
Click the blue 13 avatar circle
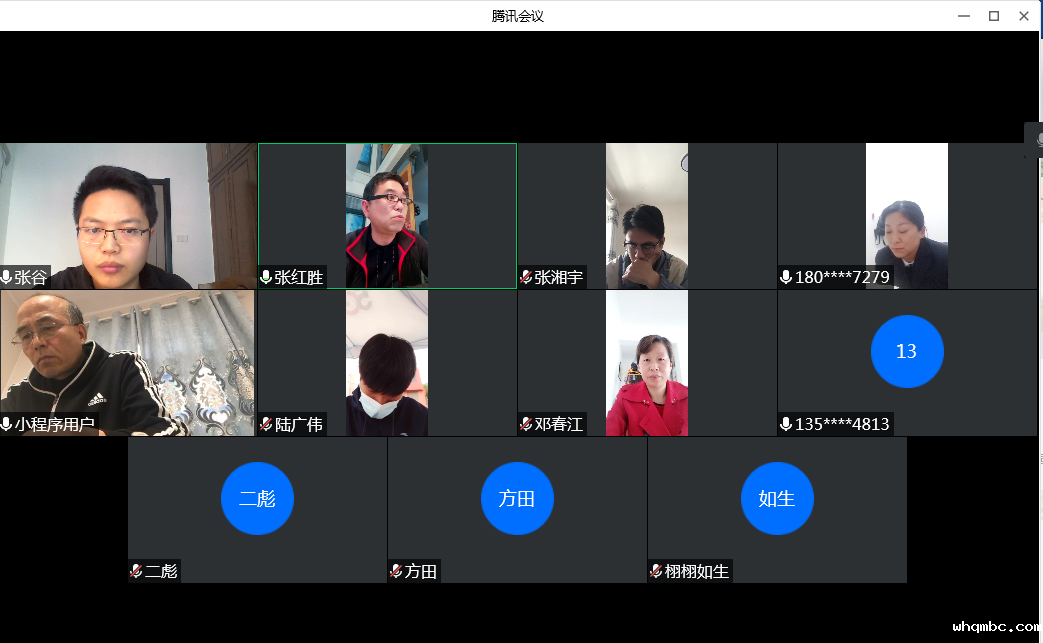point(907,351)
